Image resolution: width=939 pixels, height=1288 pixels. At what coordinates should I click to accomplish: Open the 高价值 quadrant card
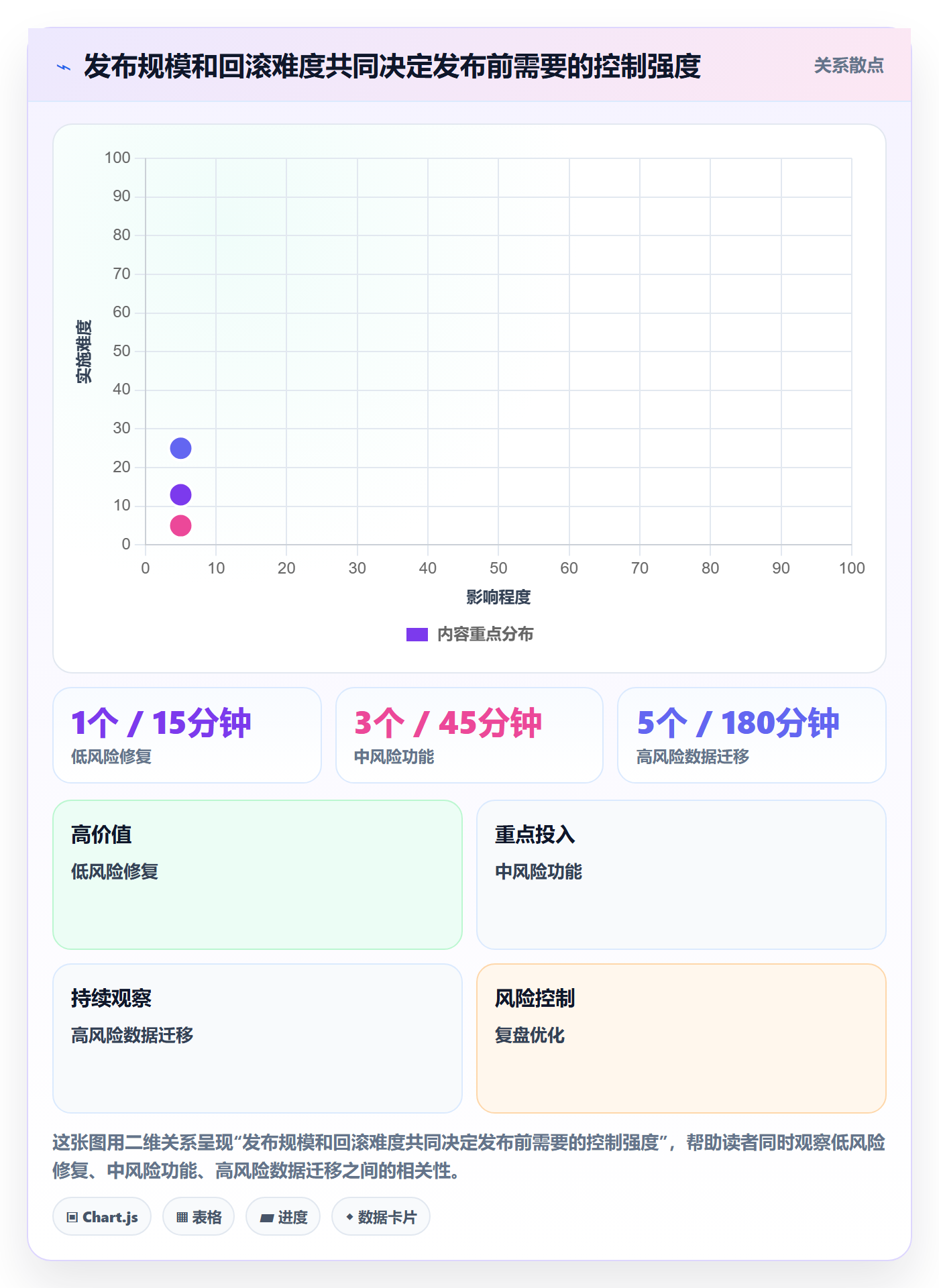258,875
